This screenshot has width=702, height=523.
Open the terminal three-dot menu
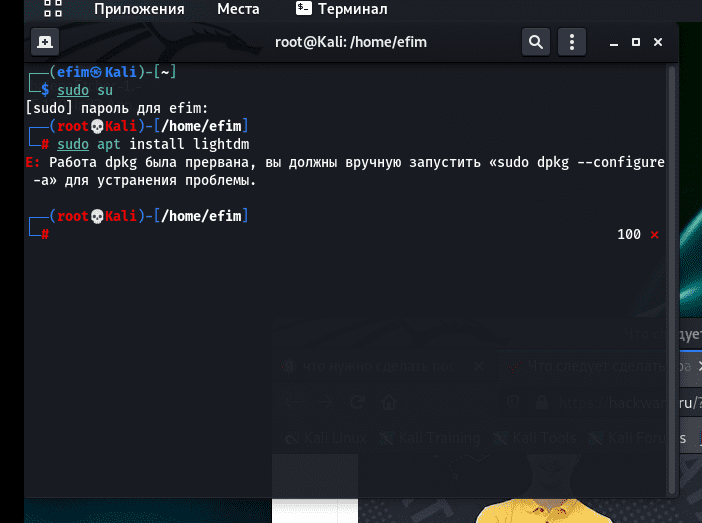(x=572, y=42)
